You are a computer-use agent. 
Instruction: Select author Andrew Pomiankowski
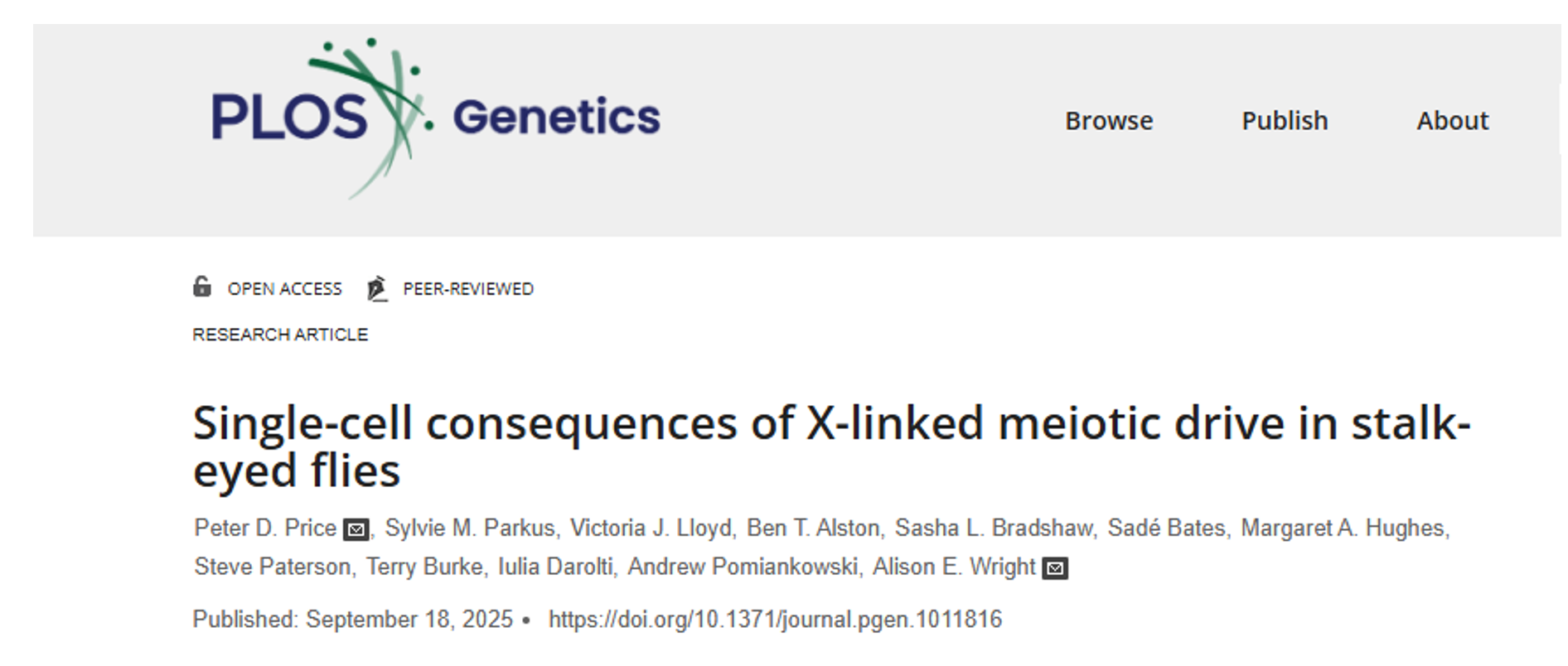[x=743, y=567]
